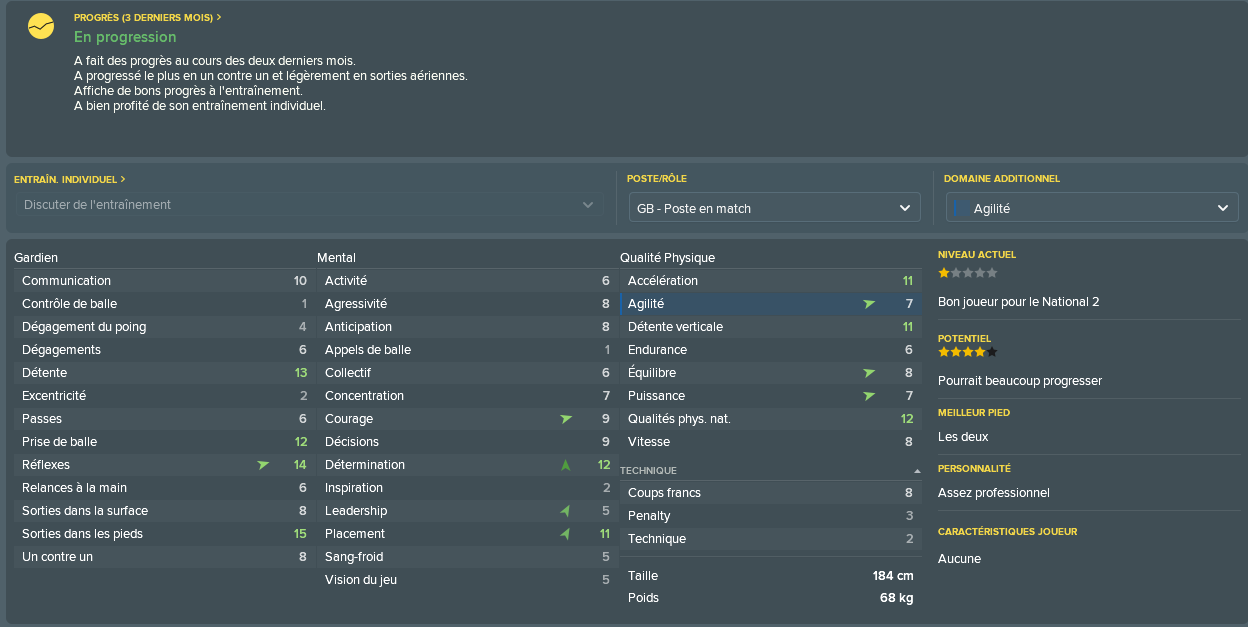Image resolution: width=1248 pixels, height=627 pixels.
Task: Click the up arrow next to Détermination
Action: pos(565,465)
